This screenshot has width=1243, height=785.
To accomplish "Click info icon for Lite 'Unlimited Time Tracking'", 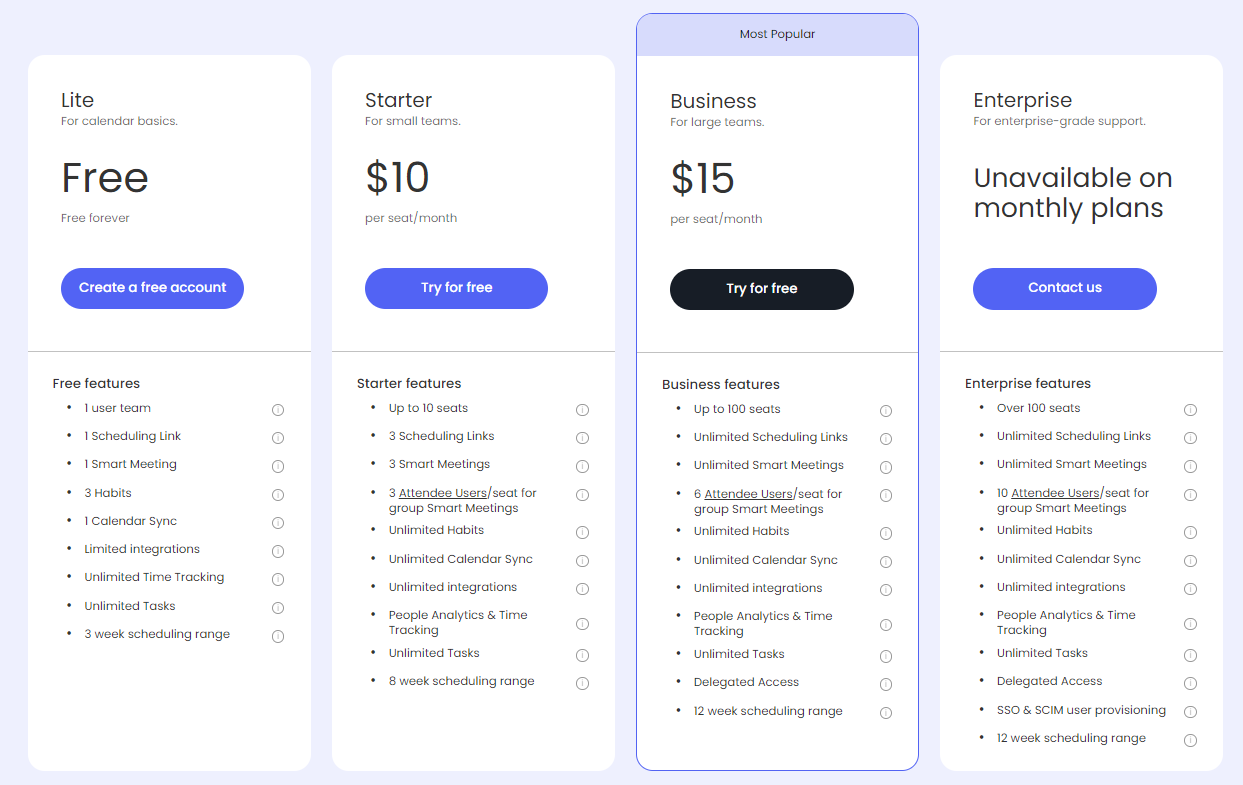I will pos(278,579).
